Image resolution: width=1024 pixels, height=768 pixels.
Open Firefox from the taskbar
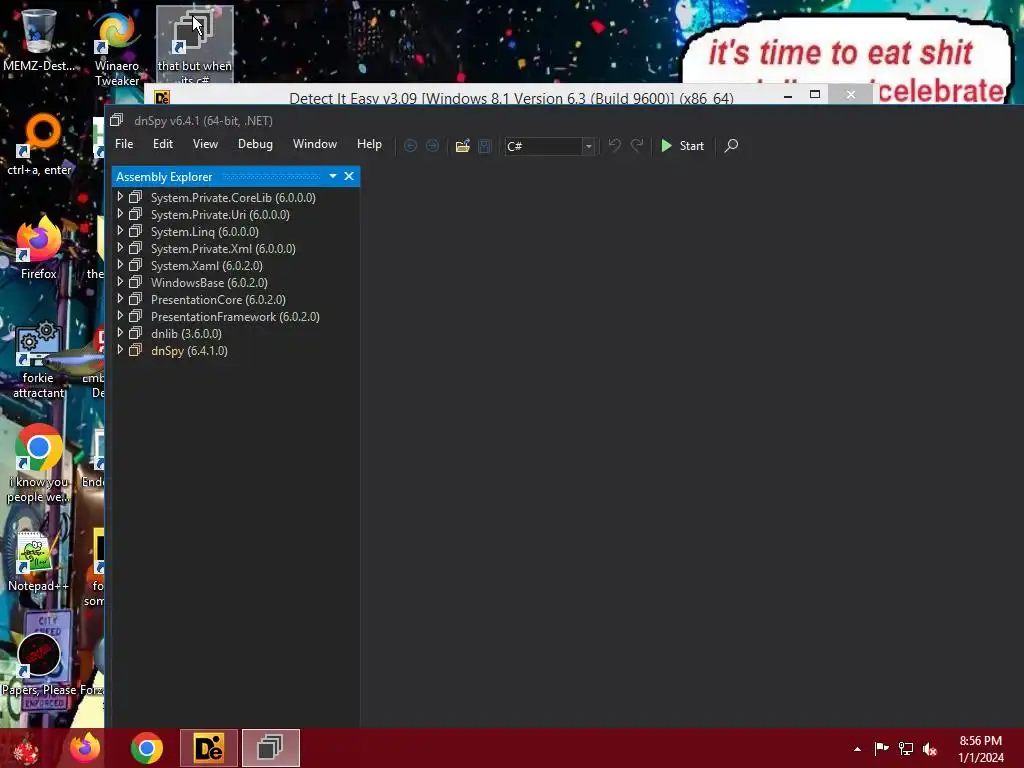point(86,748)
